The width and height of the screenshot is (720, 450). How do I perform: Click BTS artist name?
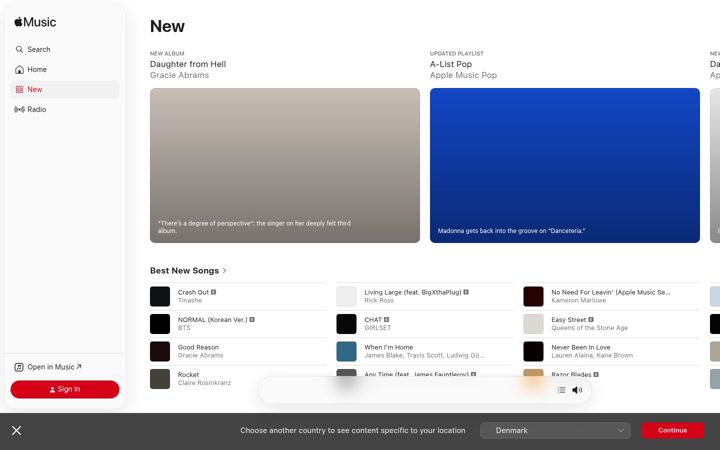coord(184,328)
